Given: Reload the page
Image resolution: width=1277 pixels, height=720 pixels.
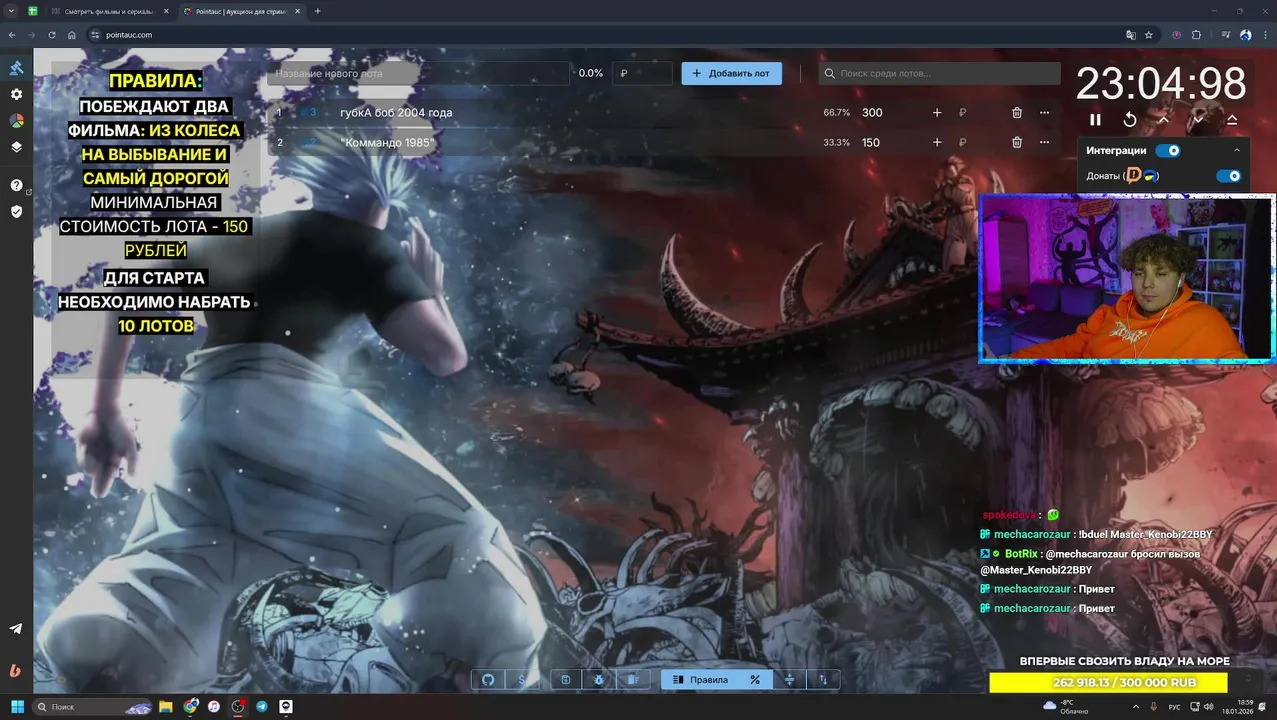Looking at the screenshot, I should (x=52, y=35).
